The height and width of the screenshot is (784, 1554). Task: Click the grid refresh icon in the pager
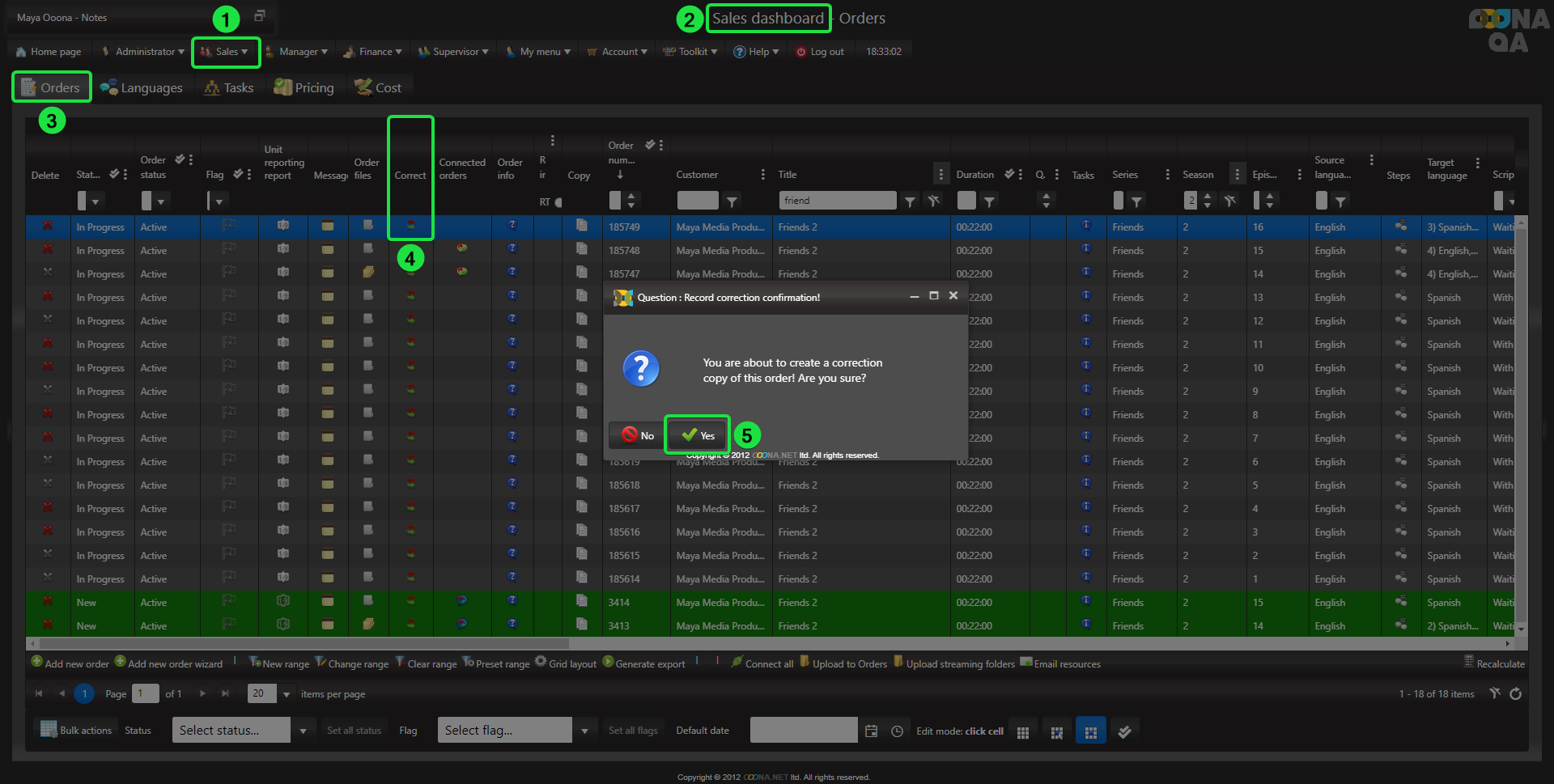(1515, 693)
